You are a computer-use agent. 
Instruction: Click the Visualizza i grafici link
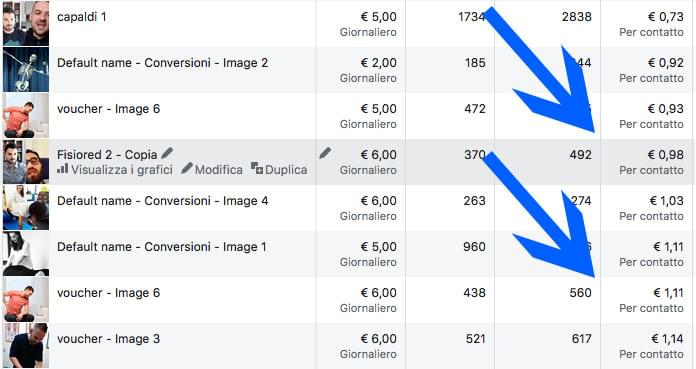(x=122, y=170)
